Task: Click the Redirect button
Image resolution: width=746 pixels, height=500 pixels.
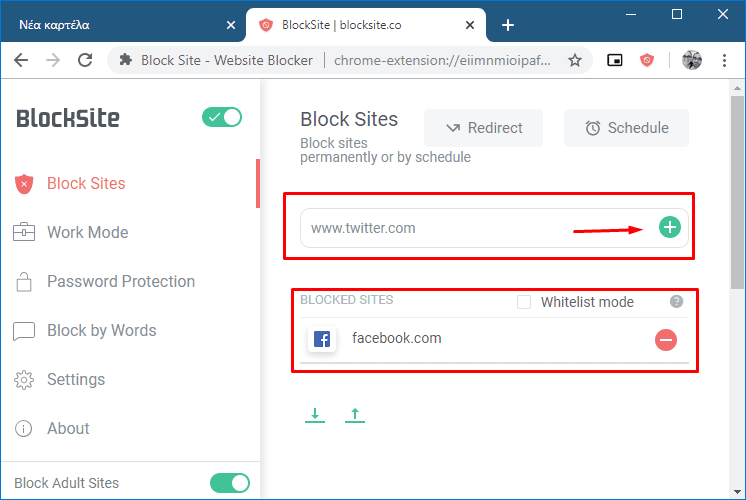Action: (x=483, y=127)
